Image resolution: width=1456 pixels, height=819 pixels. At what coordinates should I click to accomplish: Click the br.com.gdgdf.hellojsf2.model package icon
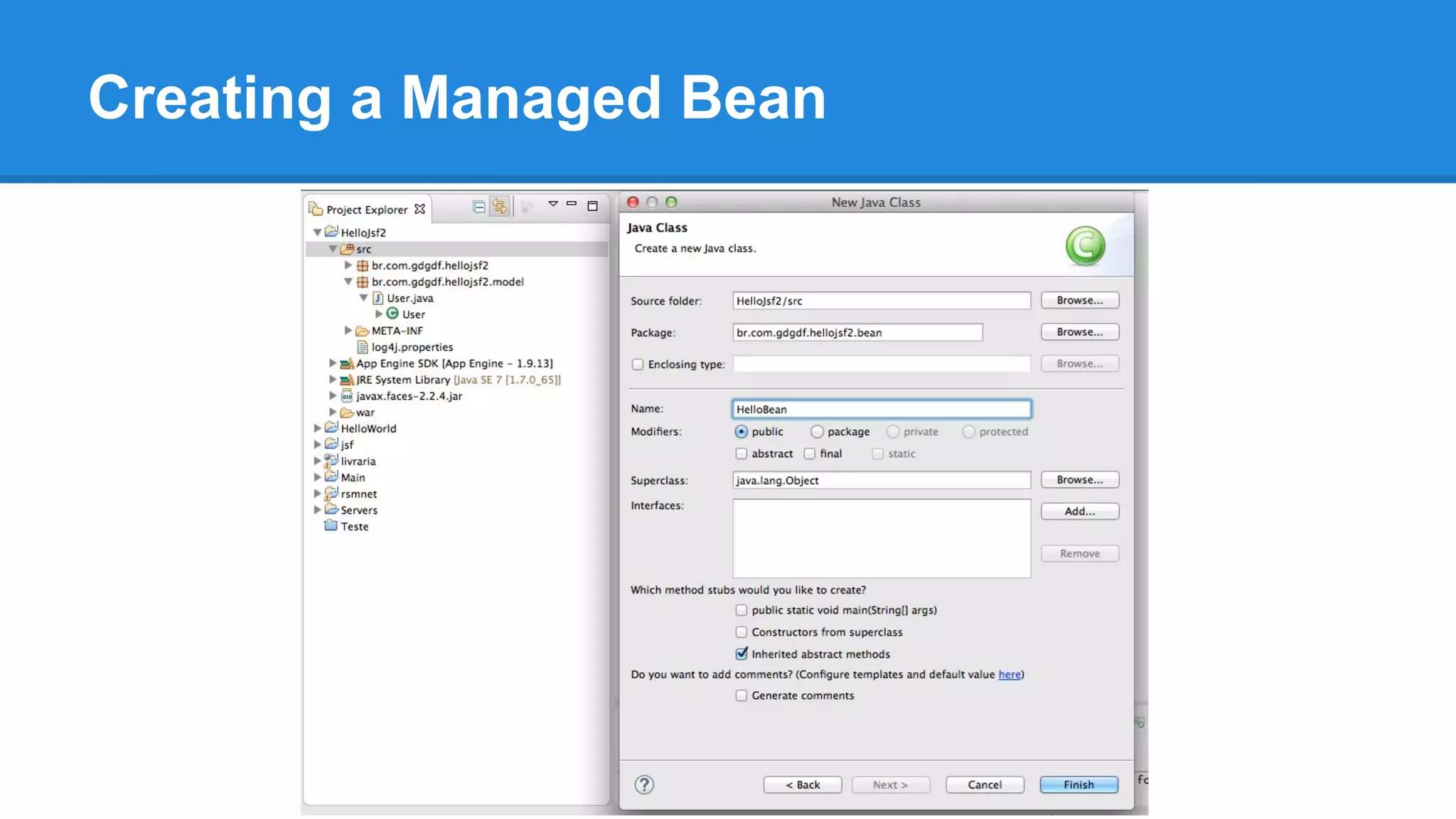coord(363,282)
